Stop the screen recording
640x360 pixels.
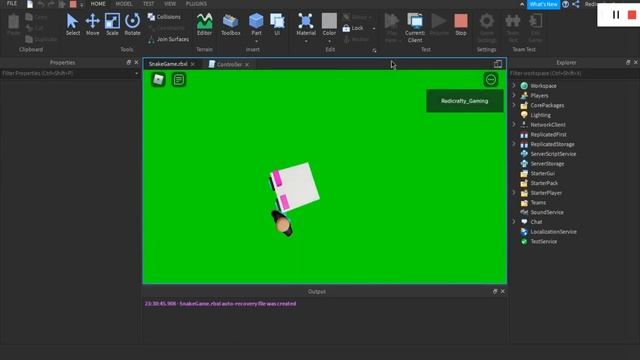632,15
